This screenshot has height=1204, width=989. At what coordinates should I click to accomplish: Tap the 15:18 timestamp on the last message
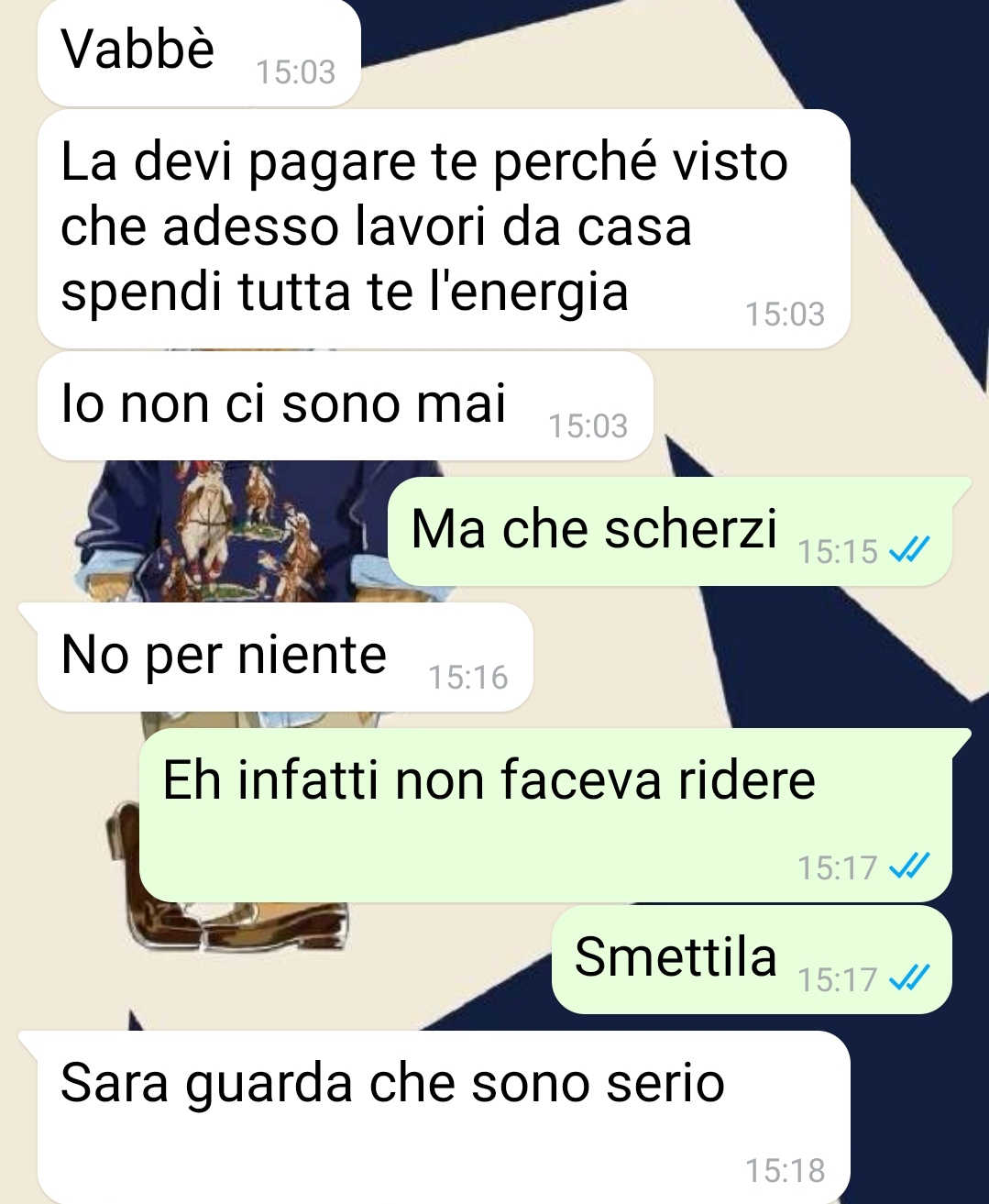coord(785,1171)
